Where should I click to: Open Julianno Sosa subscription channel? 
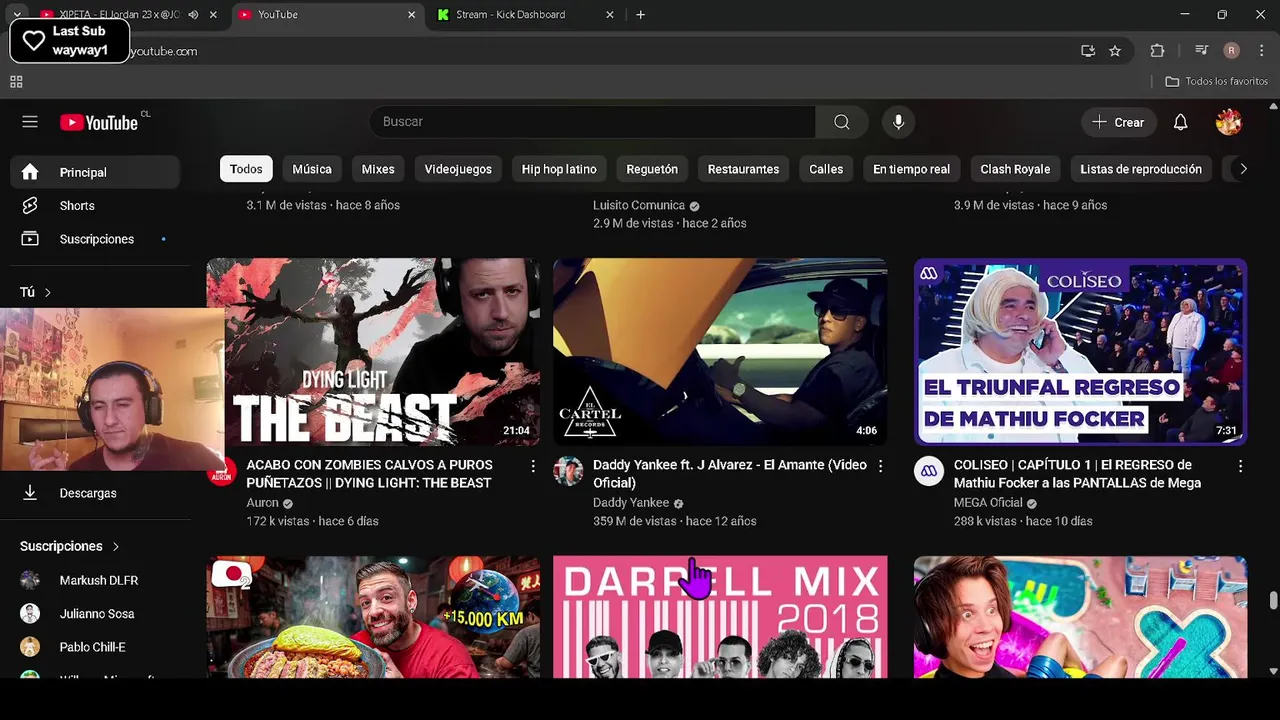point(95,614)
